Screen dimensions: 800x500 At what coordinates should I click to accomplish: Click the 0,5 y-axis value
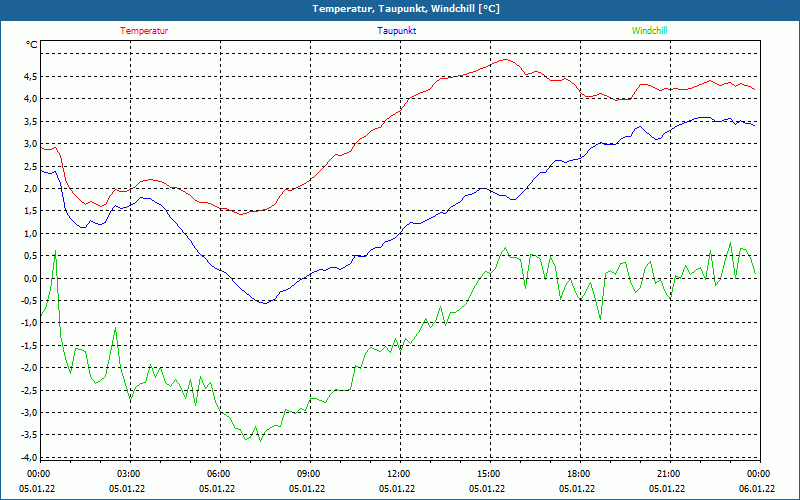pos(30,256)
